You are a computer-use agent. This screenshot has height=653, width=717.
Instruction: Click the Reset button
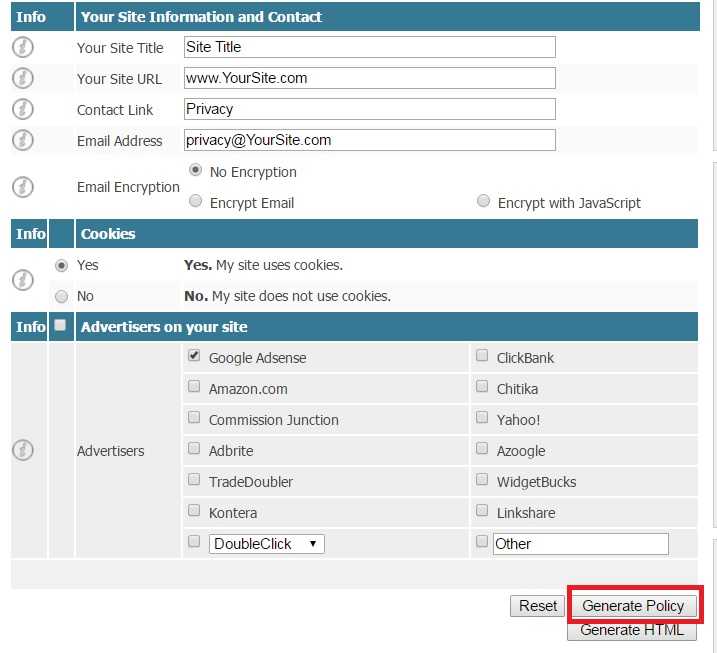[x=538, y=606]
